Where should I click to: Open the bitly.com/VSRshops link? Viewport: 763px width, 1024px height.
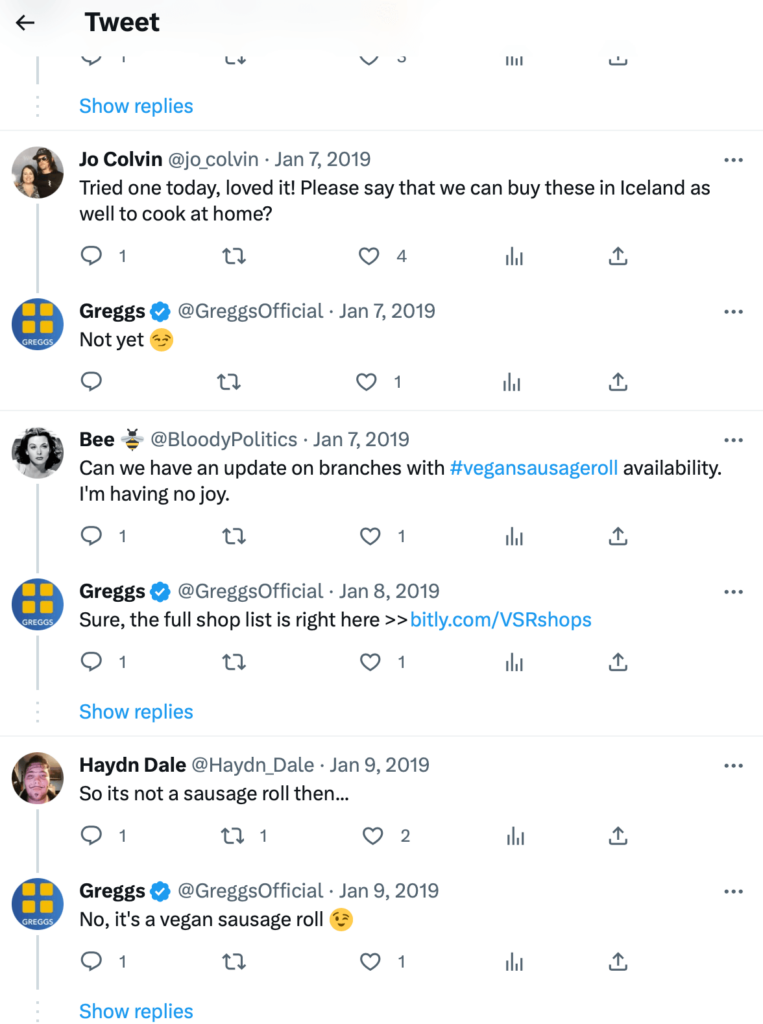(x=501, y=619)
